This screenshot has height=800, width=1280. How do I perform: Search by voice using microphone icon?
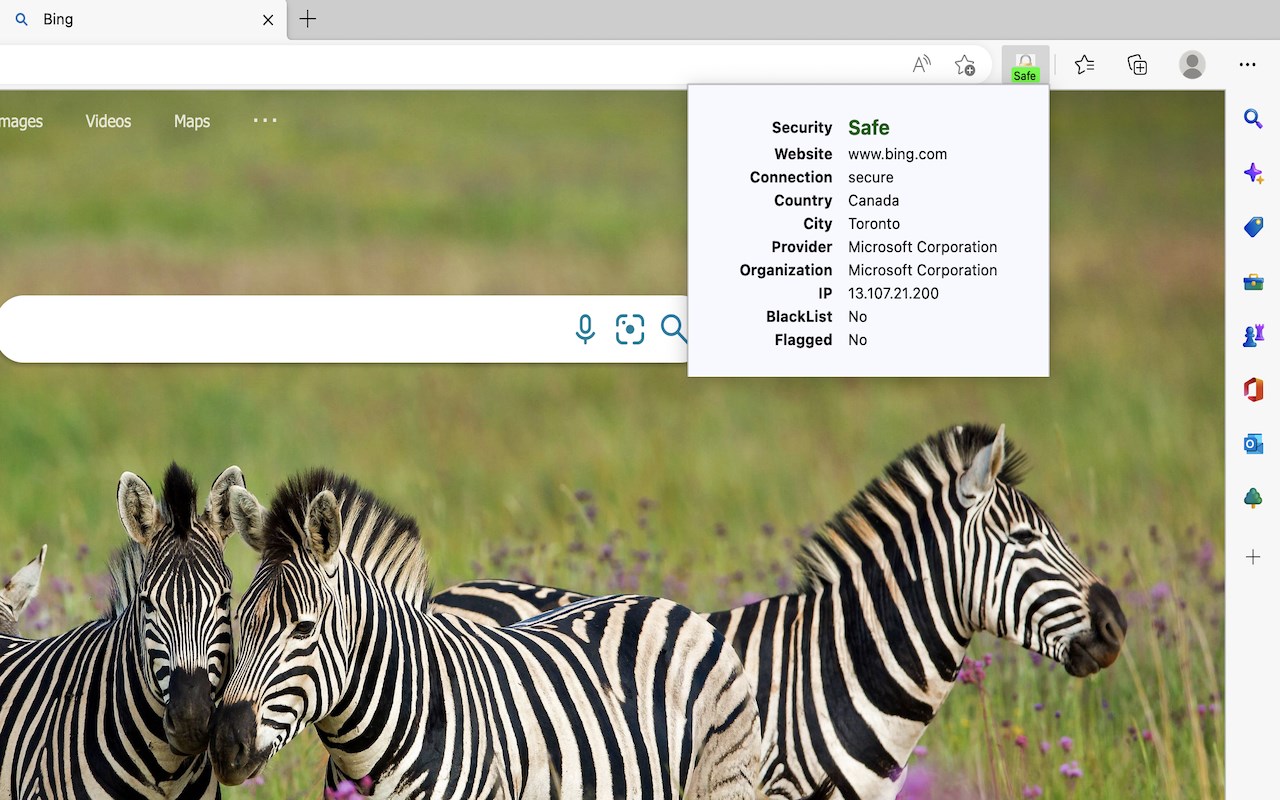point(585,329)
